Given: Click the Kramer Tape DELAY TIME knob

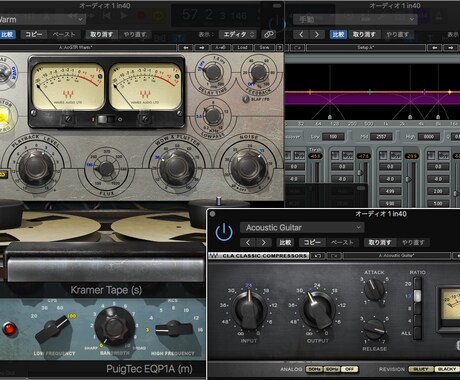Looking at the screenshot, I should 212,73.
